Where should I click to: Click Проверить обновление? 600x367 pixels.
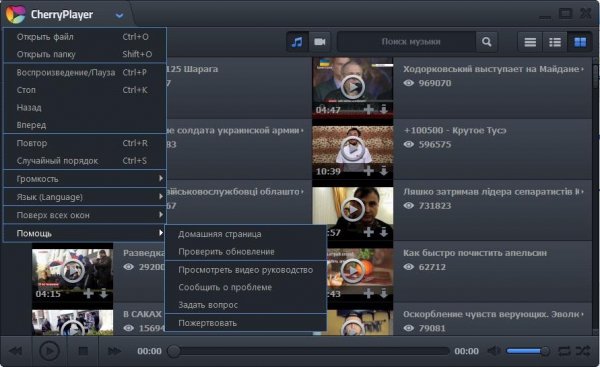point(246,252)
